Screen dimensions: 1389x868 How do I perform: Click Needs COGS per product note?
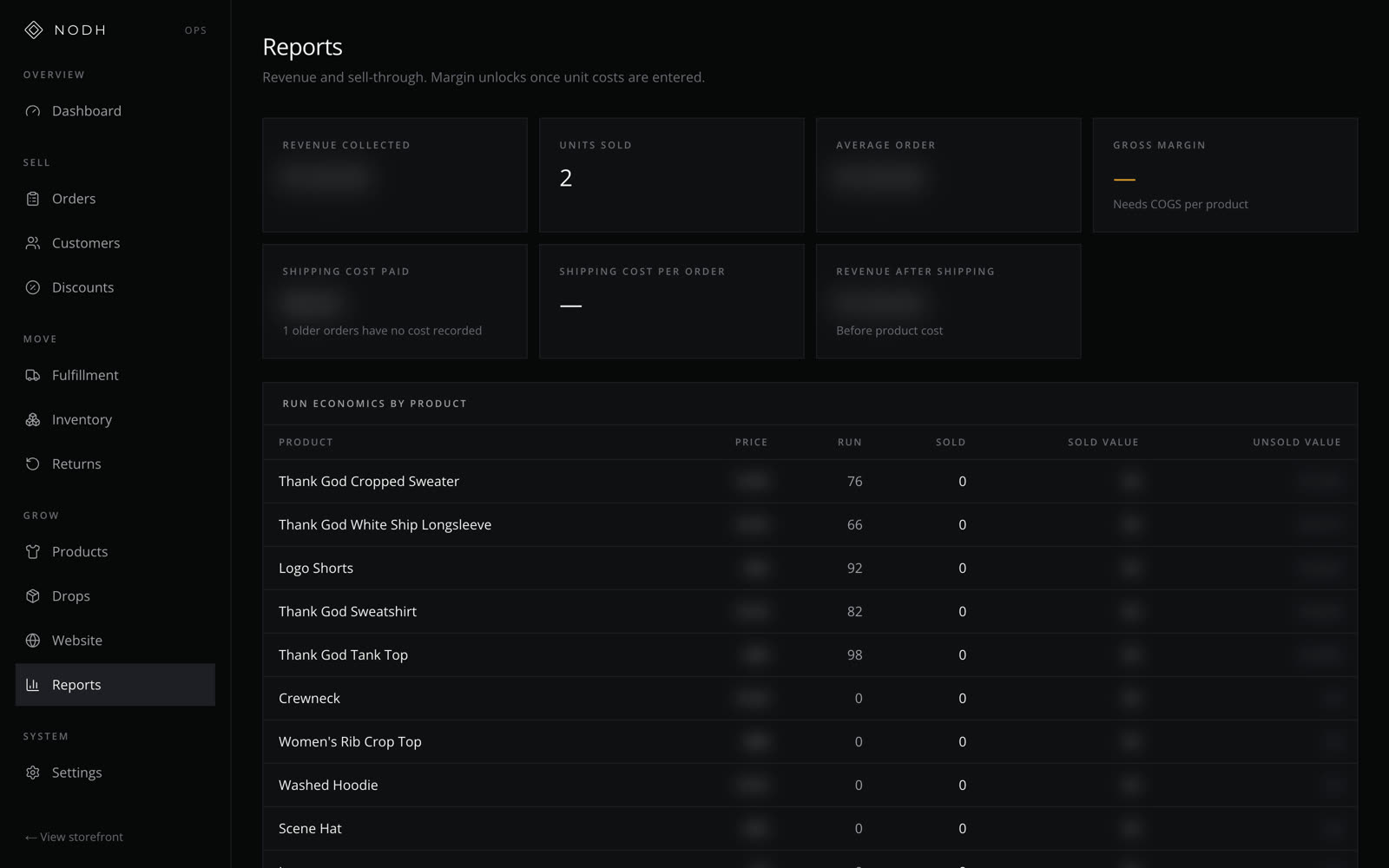tap(1181, 204)
